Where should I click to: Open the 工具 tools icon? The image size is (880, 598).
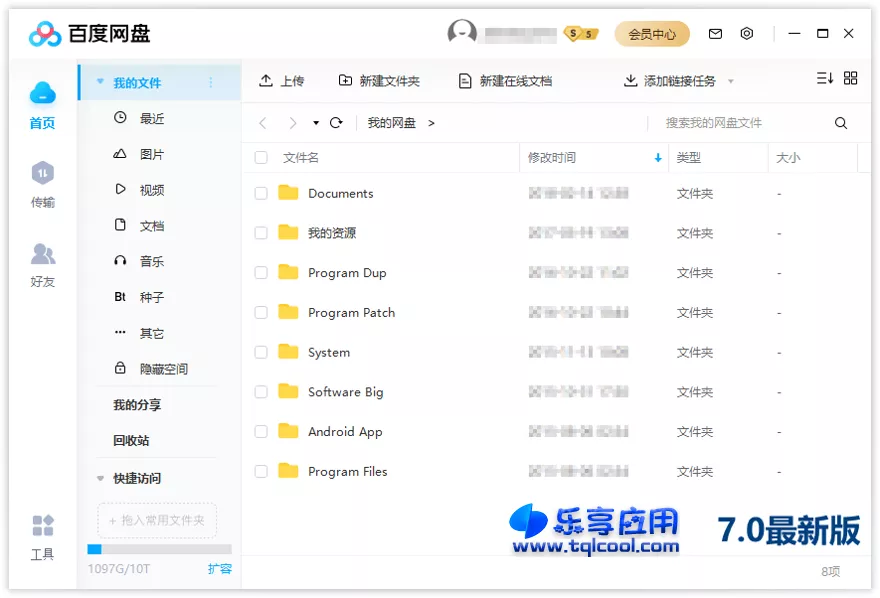coord(43,526)
